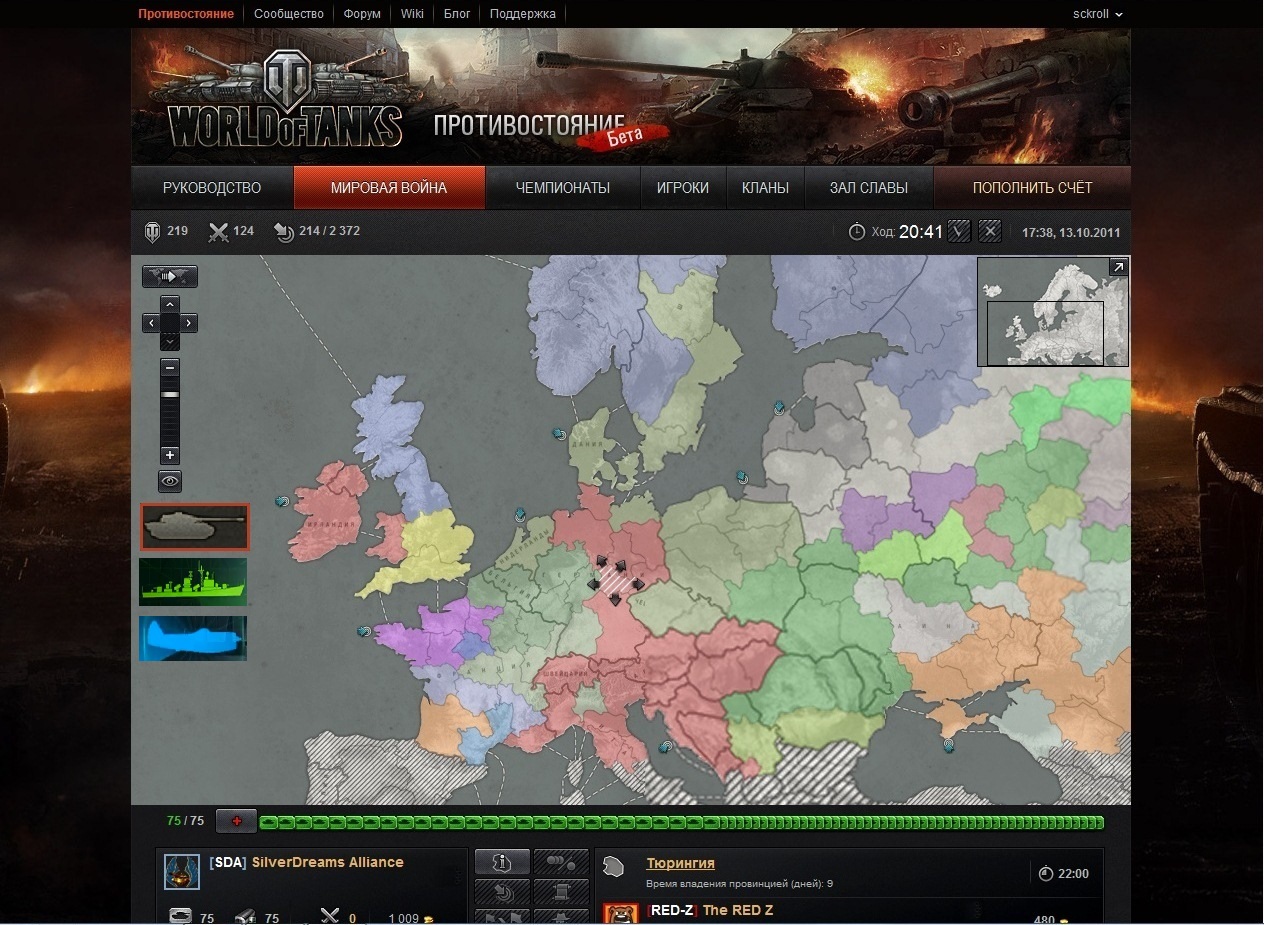Click the 22:00 prime time clock icon
Viewport: 1264px width, 925px height.
pos(1046,874)
